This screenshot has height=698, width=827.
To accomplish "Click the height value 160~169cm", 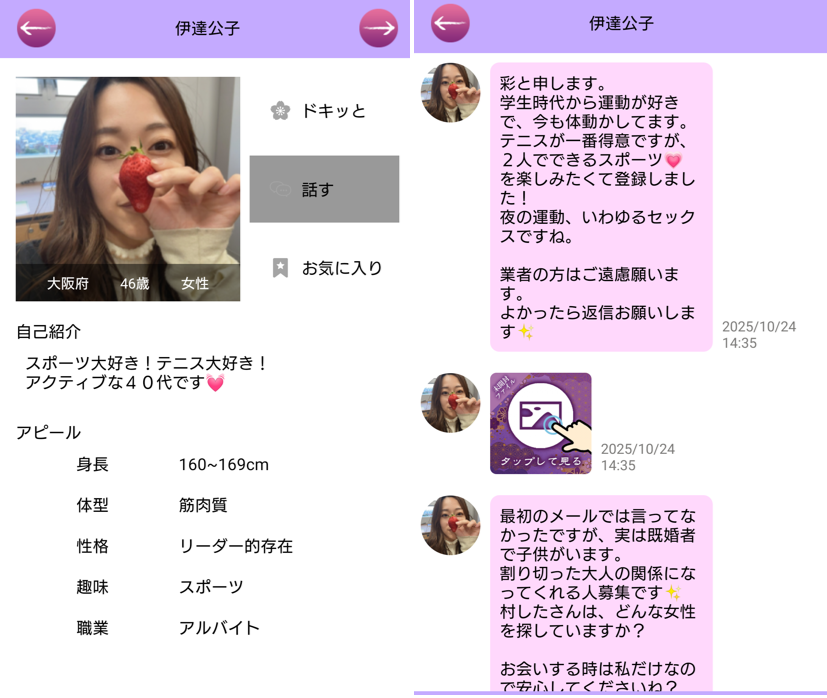I will tap(223, 464).
